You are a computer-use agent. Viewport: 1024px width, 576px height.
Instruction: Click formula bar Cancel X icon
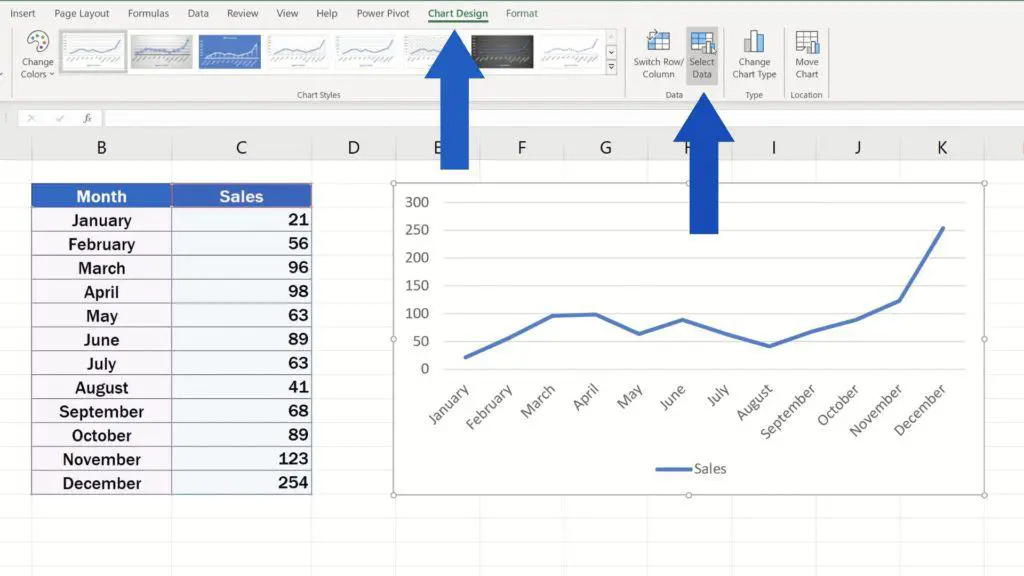click(x=31, y=118)
